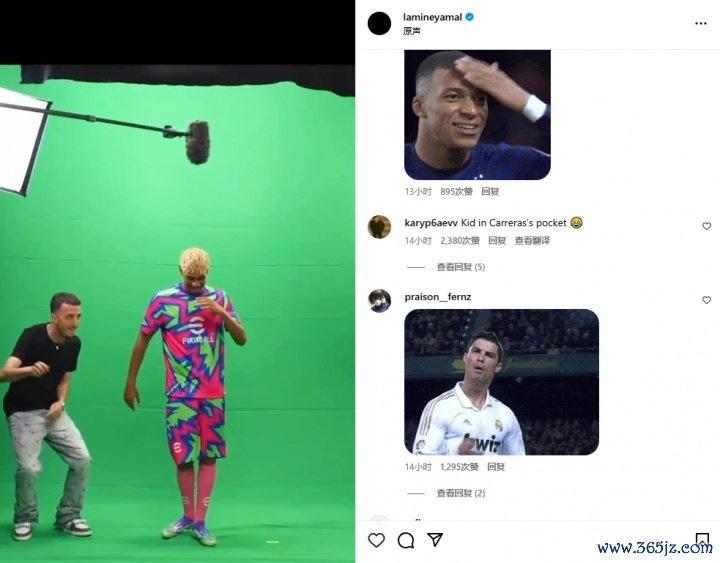Click lamineyamal profile avatar
The height and width of the screenshot is (563, 720).
379,23
